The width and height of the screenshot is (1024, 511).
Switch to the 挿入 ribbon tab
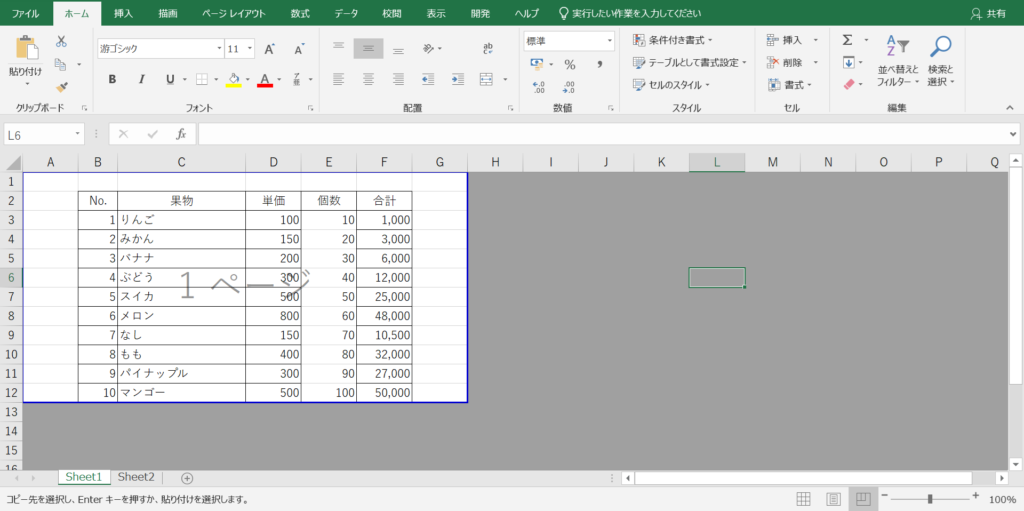(123, 13)
